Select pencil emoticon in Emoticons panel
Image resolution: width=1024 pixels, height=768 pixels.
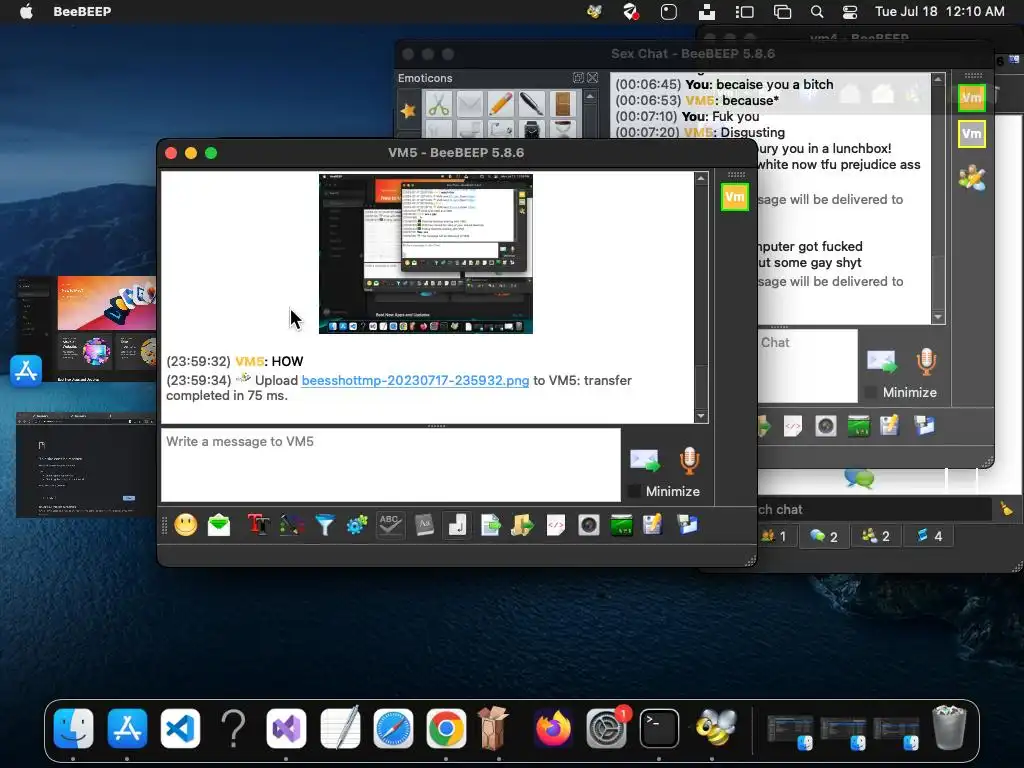coord(501,104)
